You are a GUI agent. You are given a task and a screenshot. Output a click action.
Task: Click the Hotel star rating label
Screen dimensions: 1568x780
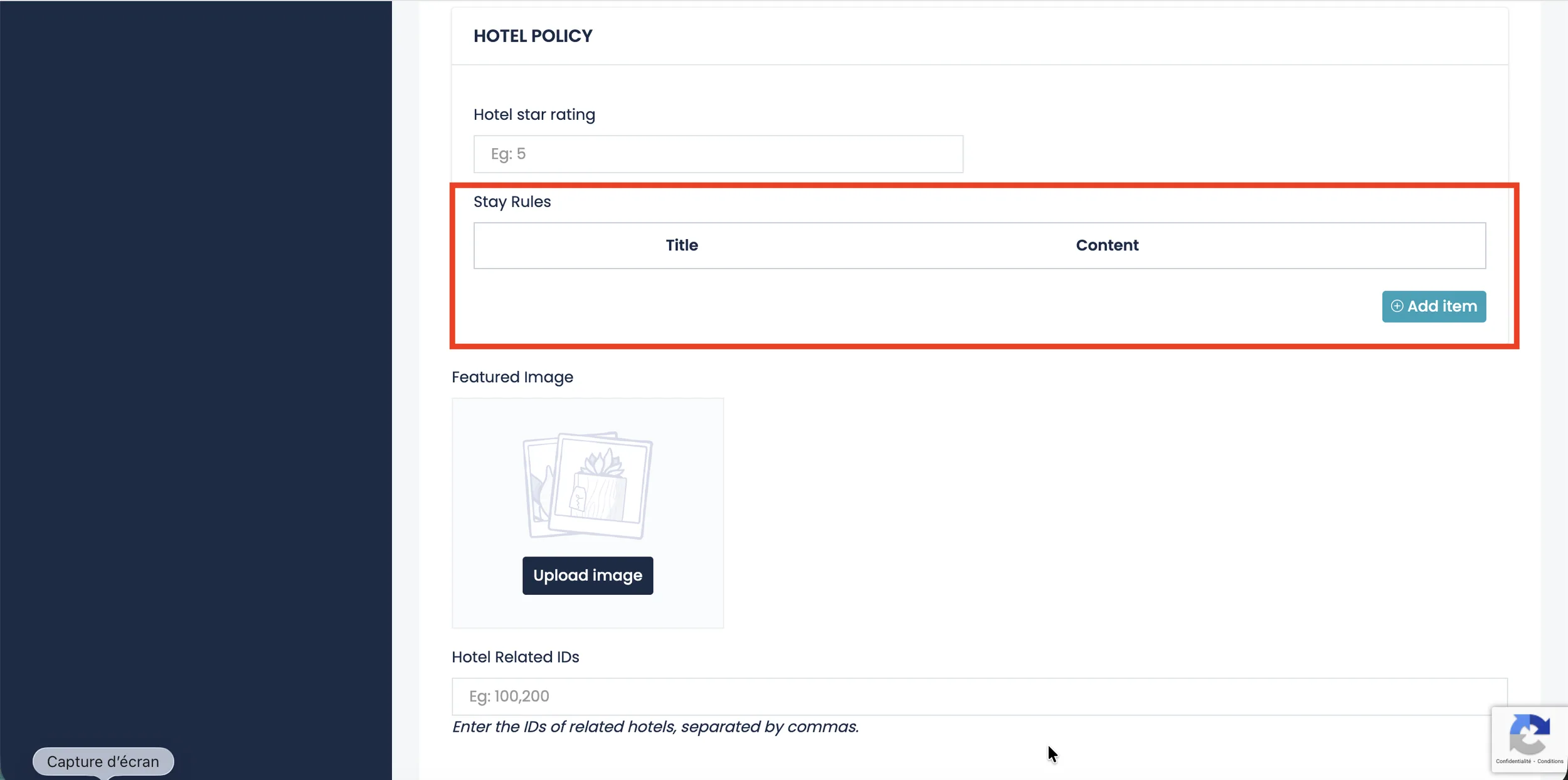pyautogui.click(x=534, y=115)
